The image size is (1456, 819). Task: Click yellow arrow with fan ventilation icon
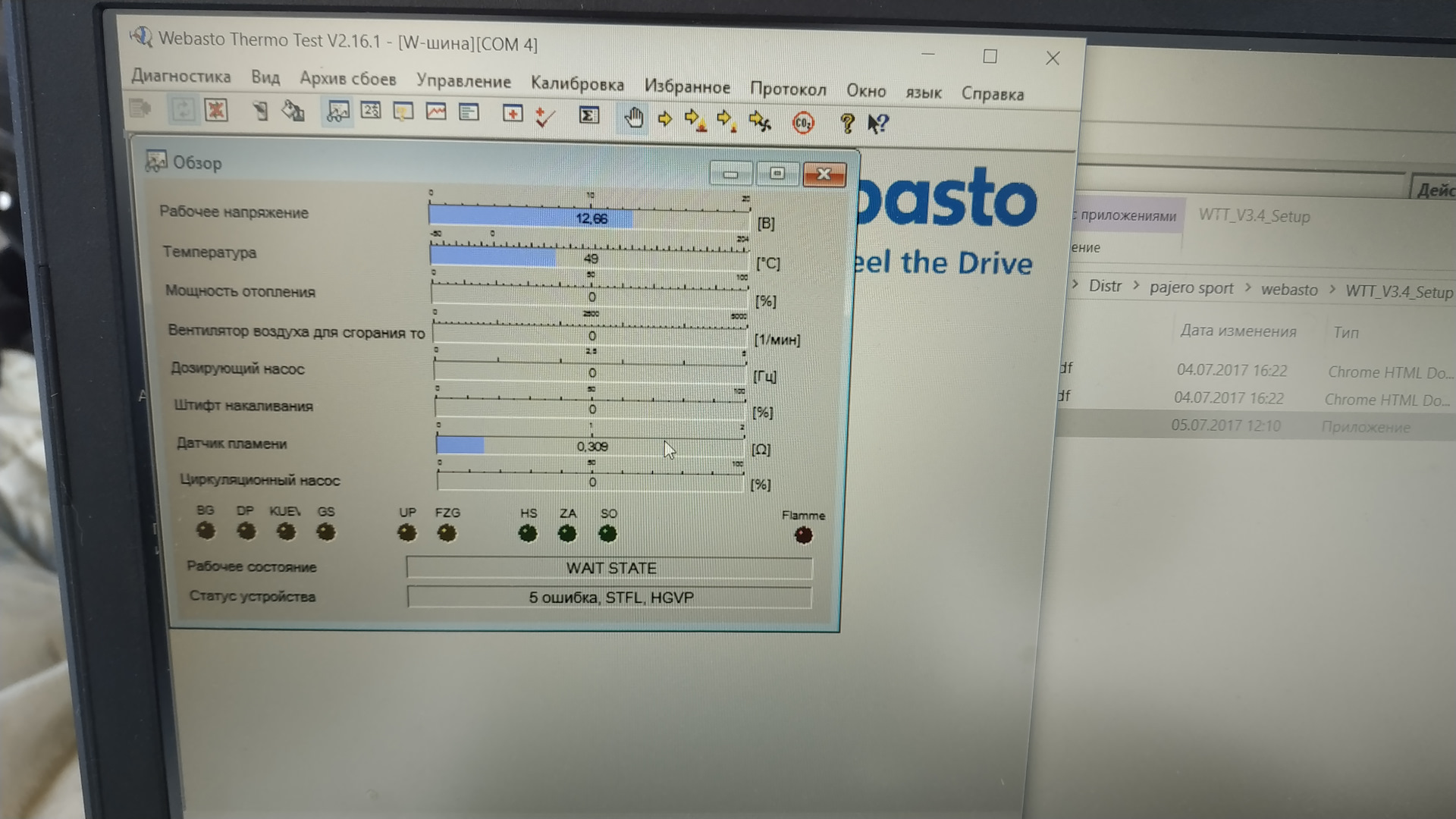(760, 121)
